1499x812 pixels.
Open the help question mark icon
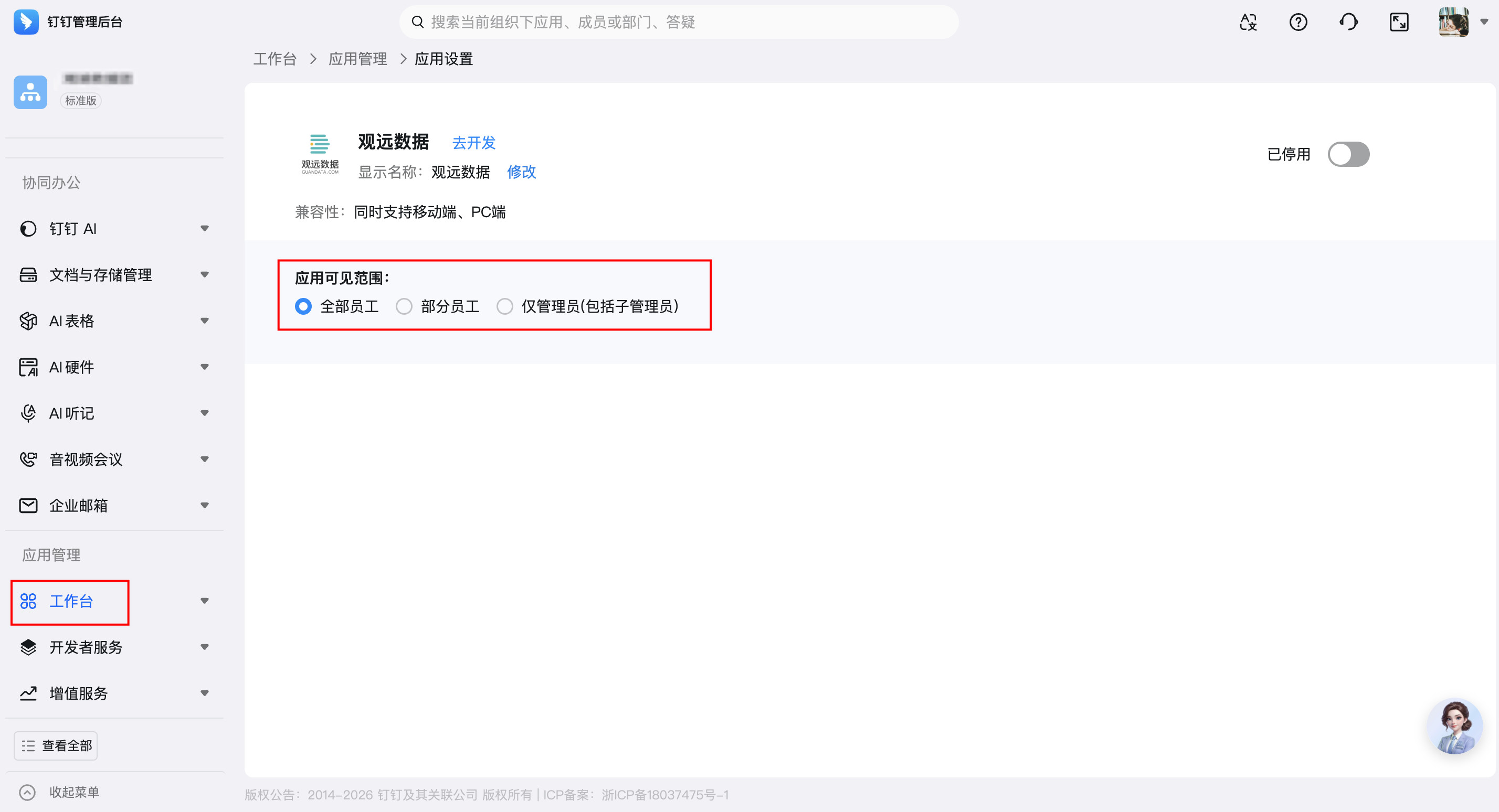(1299, 22)
